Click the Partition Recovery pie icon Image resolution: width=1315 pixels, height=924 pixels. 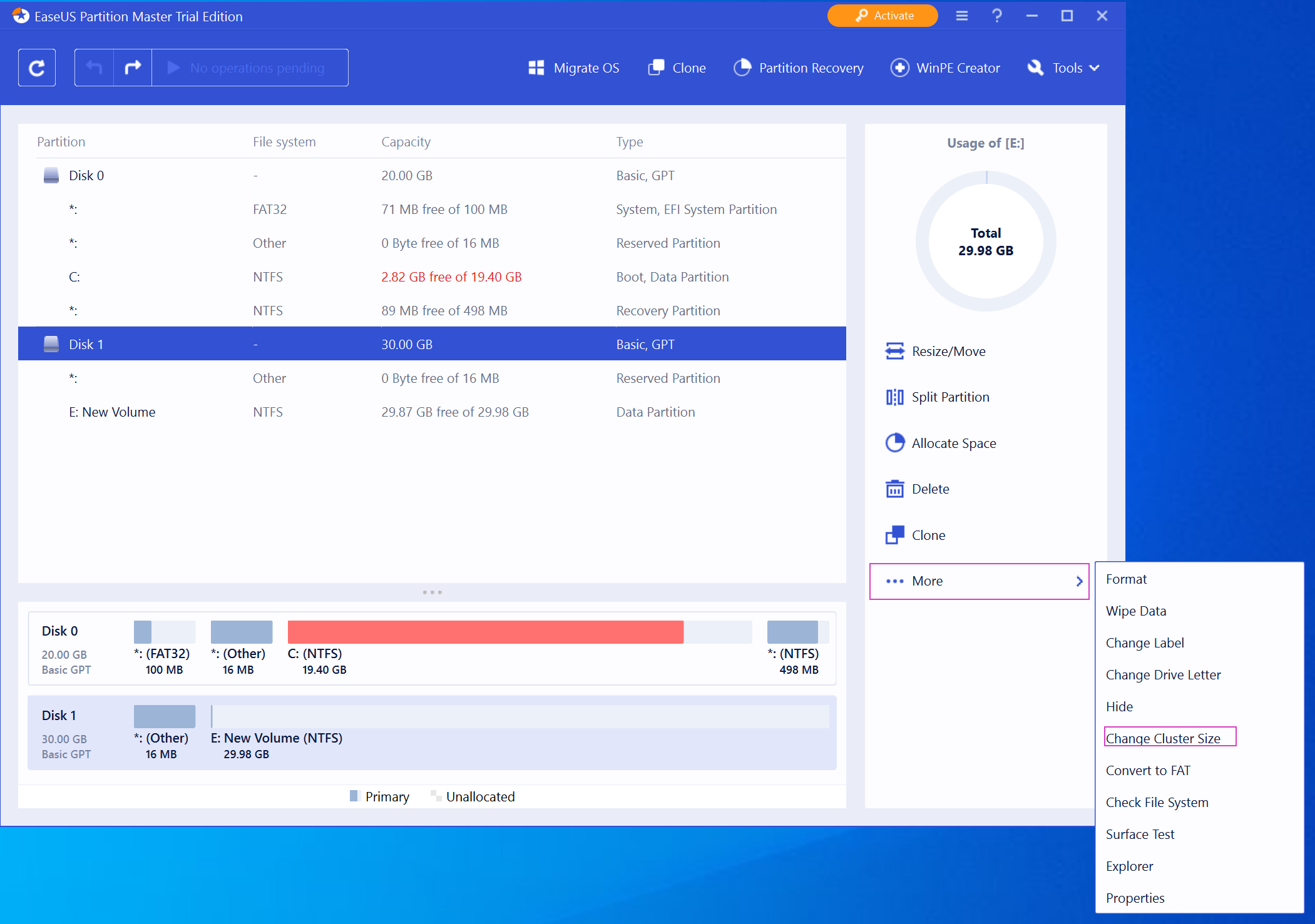pyautogui.click(x=742, y=68)
